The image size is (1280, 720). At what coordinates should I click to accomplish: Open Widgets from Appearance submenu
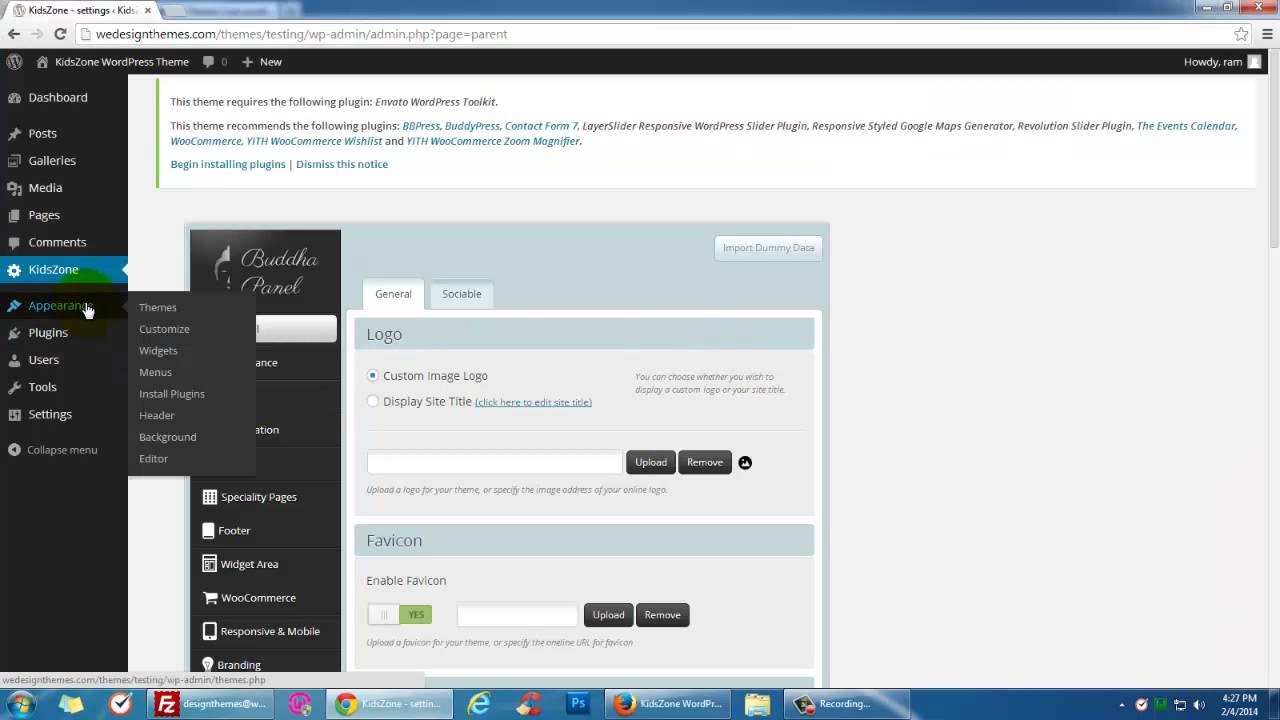(x=158, y=351)
